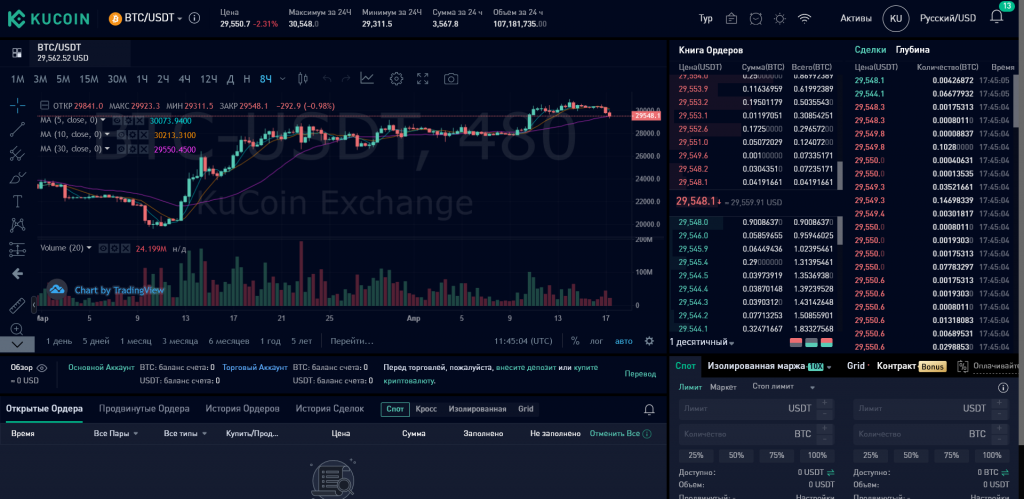Viewport: 1024px width, 499px height.
Task: Toggle log scale (лог) on chart
Action: 596,341
